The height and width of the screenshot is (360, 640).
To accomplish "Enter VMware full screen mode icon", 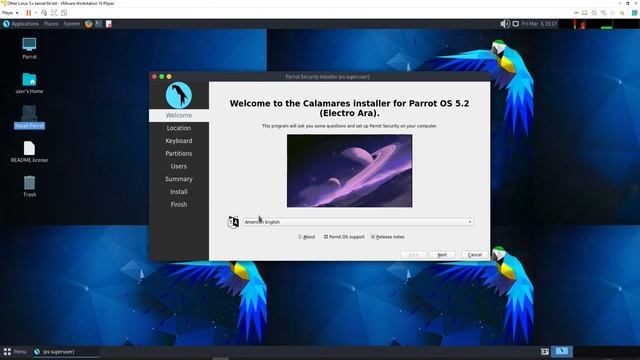I will (54, 13).
